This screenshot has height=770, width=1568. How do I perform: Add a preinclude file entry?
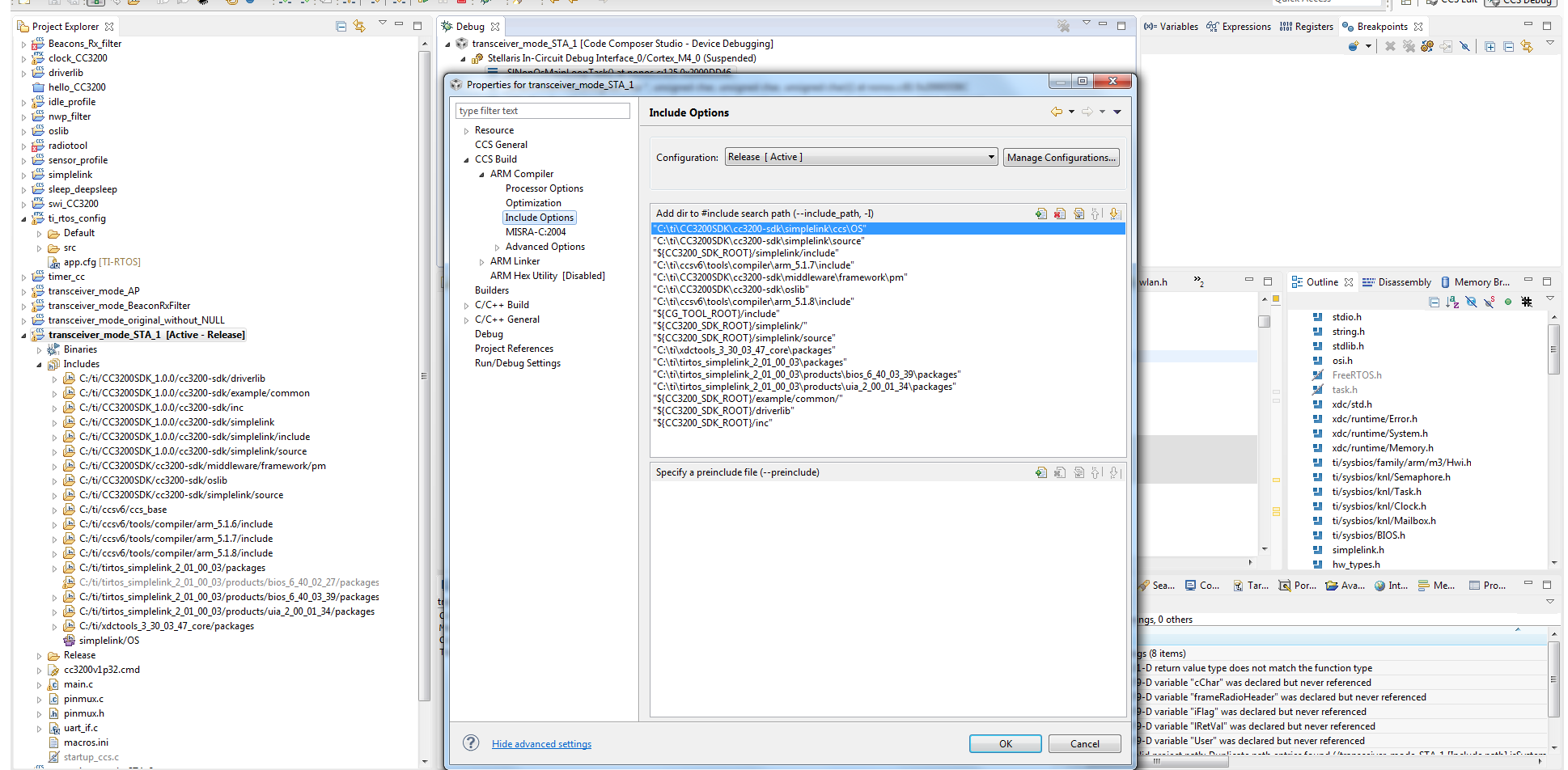pyautogui.click(x=1041, y=472)
